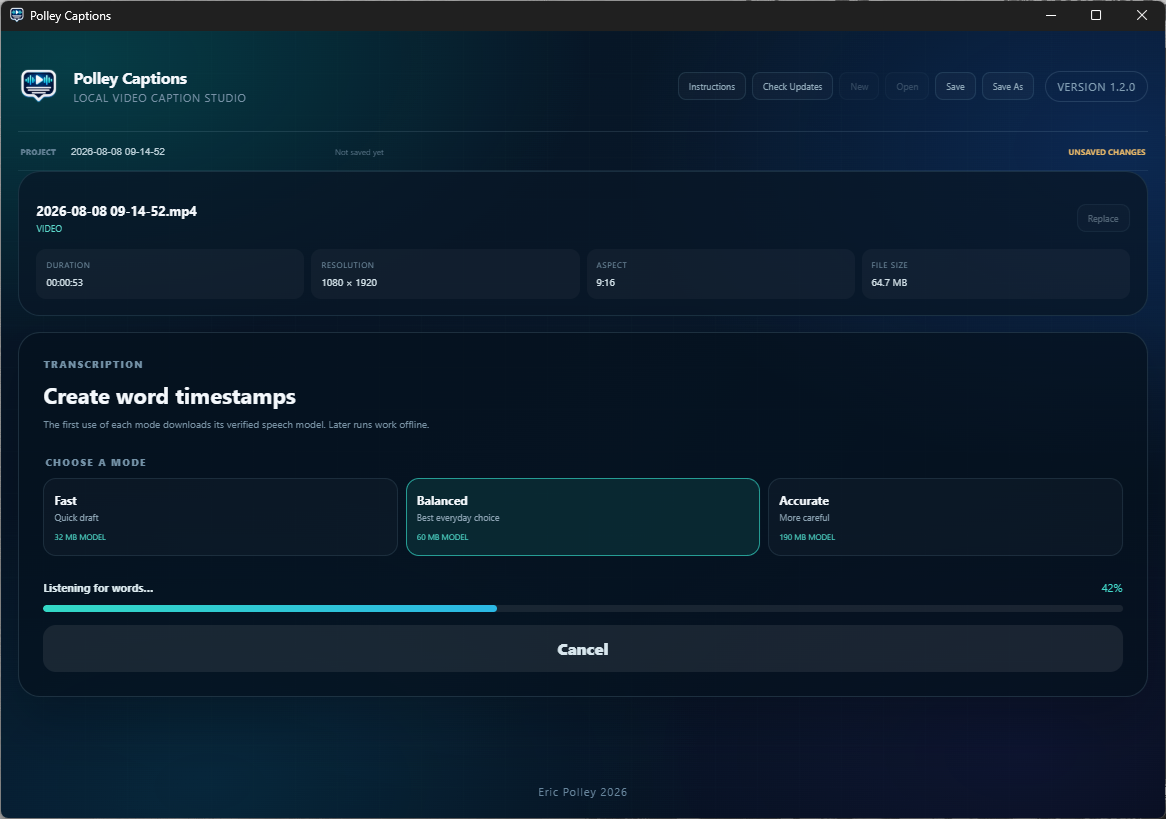1166x819 pixels.
Task: Click the Create word timestamps heading
Action: click(x=170, y=396)
